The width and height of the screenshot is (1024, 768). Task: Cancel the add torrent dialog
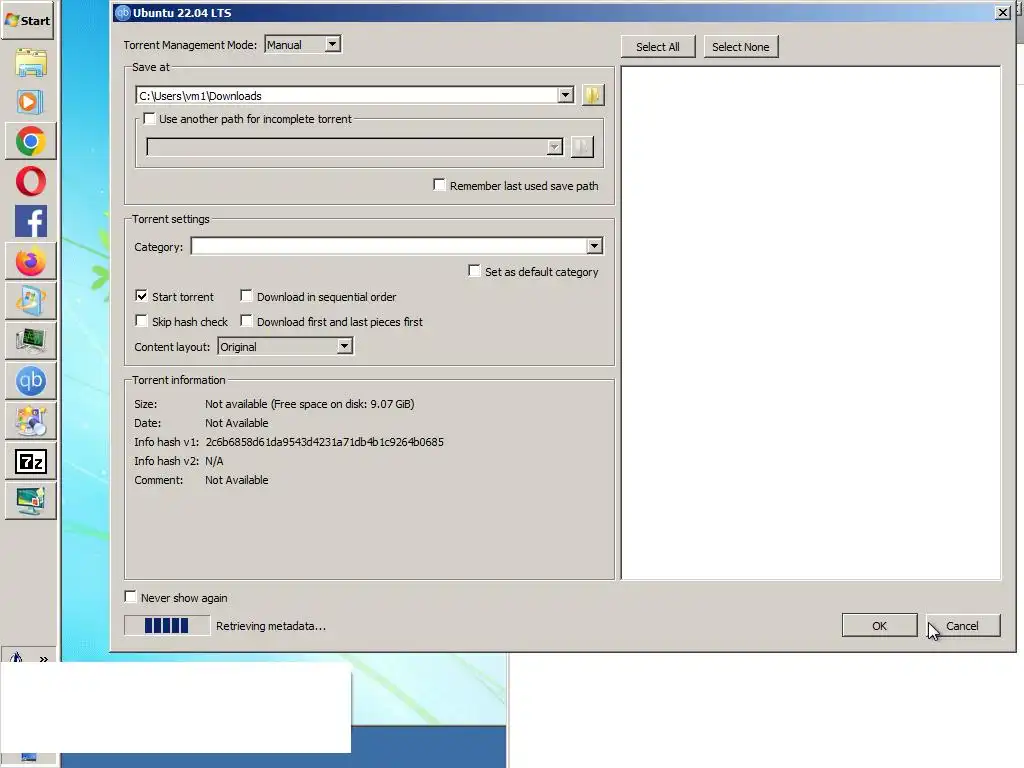(963, 626)
